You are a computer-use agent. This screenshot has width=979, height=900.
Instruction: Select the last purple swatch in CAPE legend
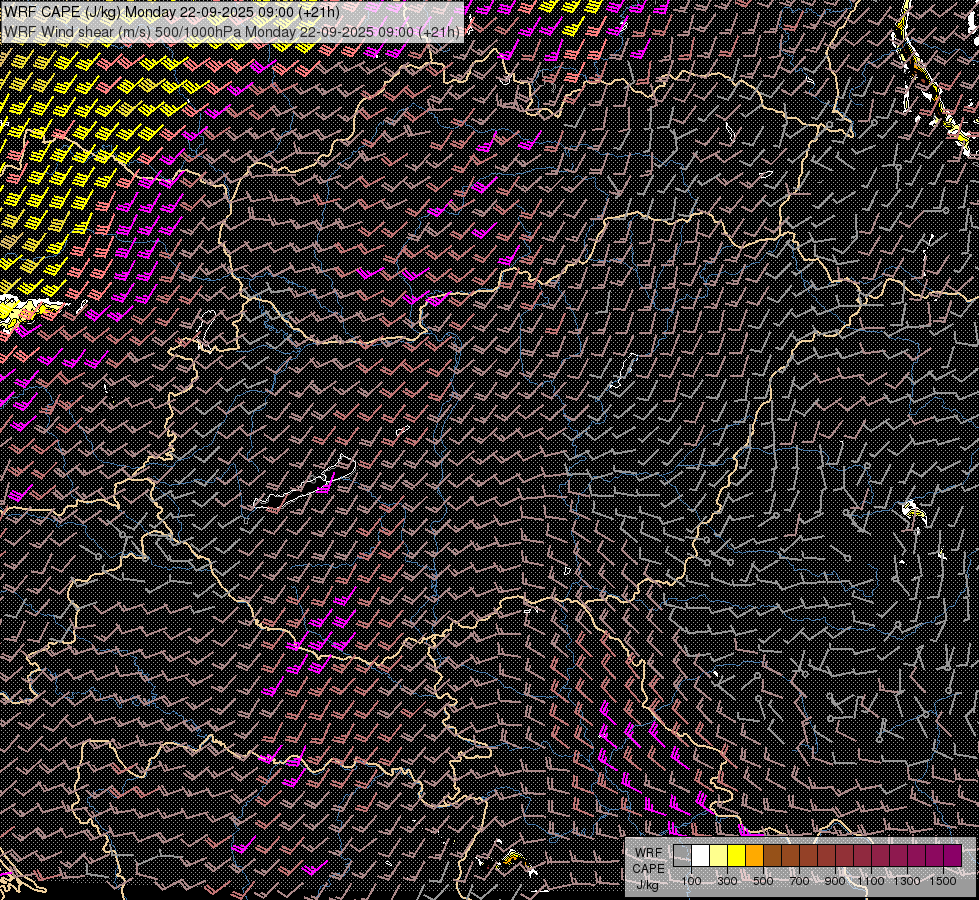(x=953, y=855)
